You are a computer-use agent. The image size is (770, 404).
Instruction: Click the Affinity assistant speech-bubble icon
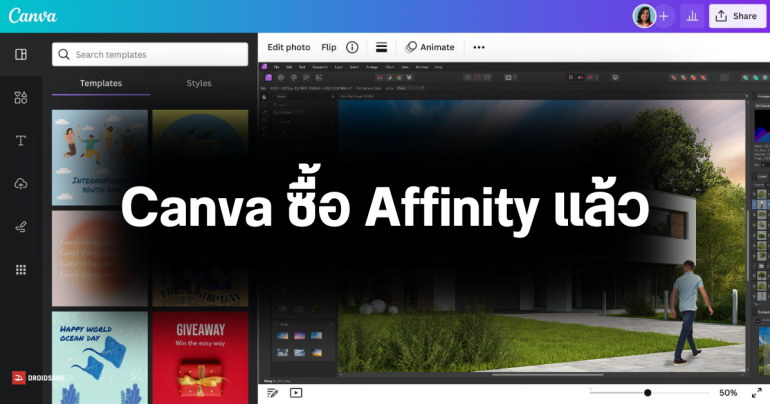point(615,78)
